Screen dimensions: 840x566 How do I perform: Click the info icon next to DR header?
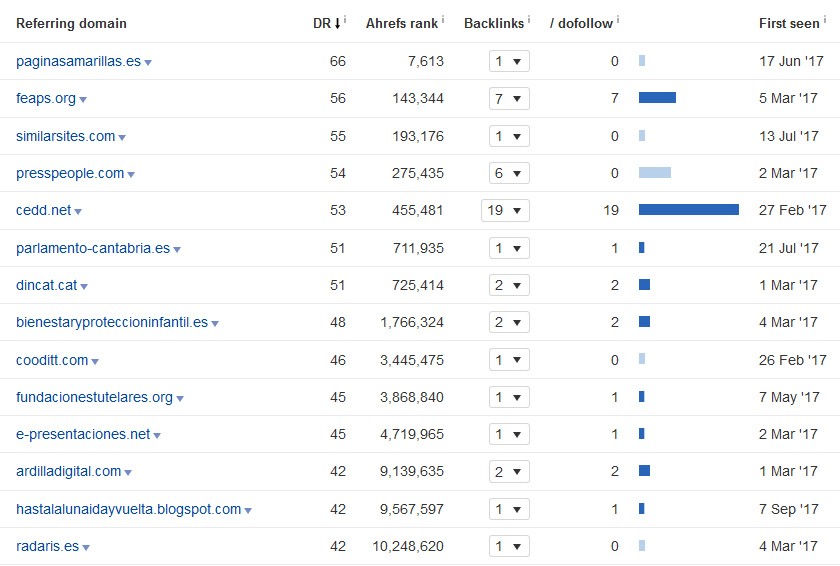click(x=345, y=20)
